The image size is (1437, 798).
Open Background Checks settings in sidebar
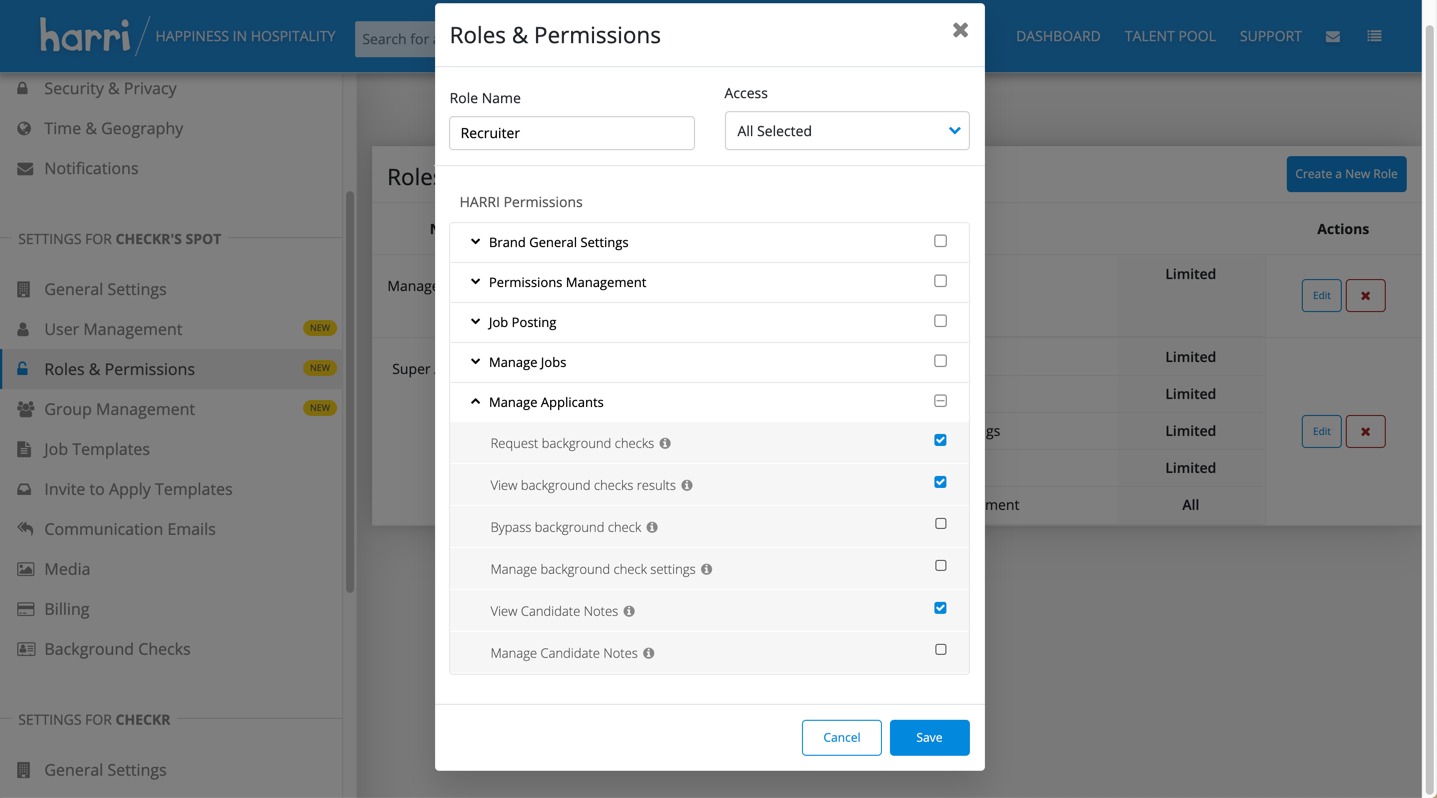click(117, 649)
